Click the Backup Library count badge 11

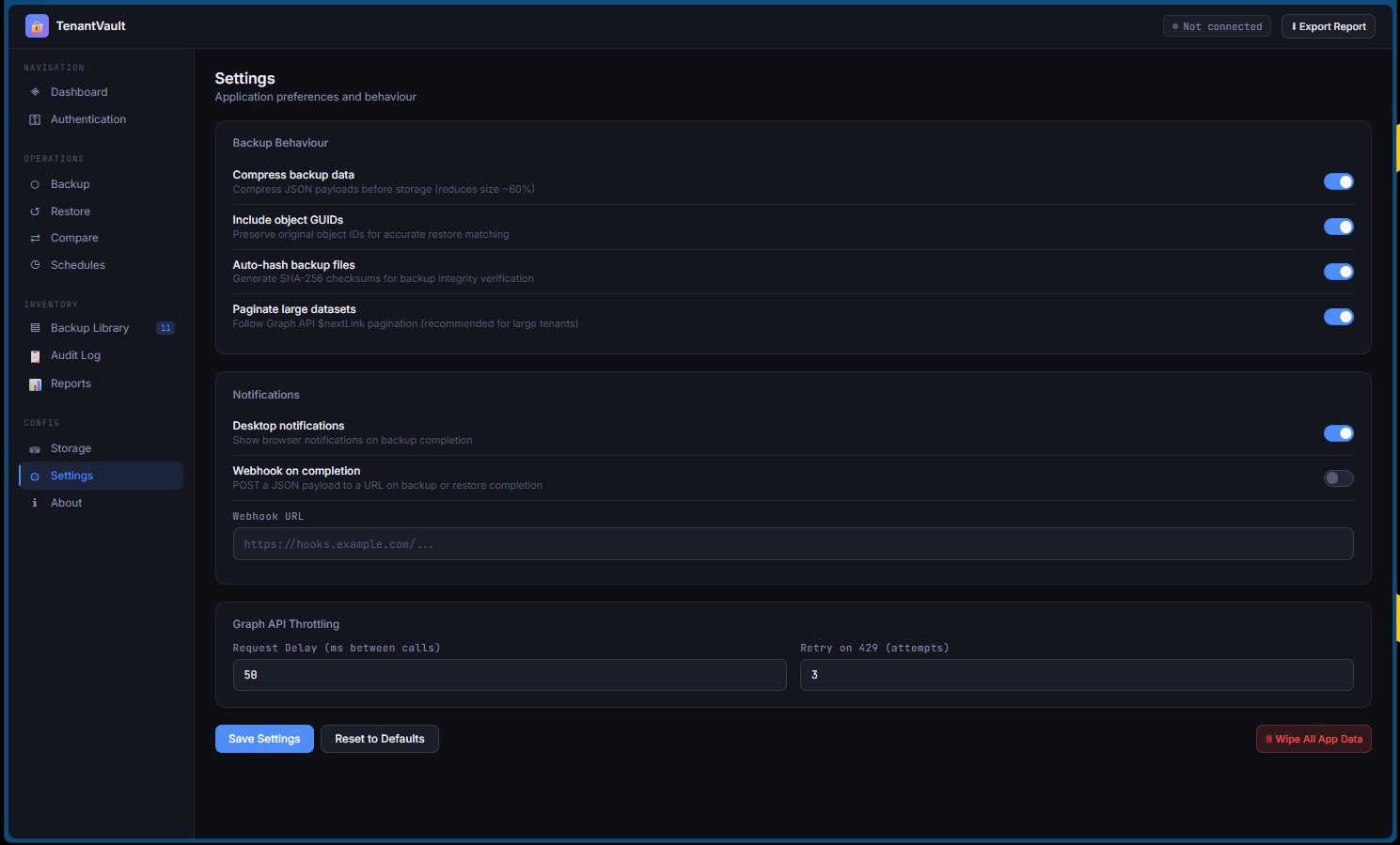pos(165,328)
